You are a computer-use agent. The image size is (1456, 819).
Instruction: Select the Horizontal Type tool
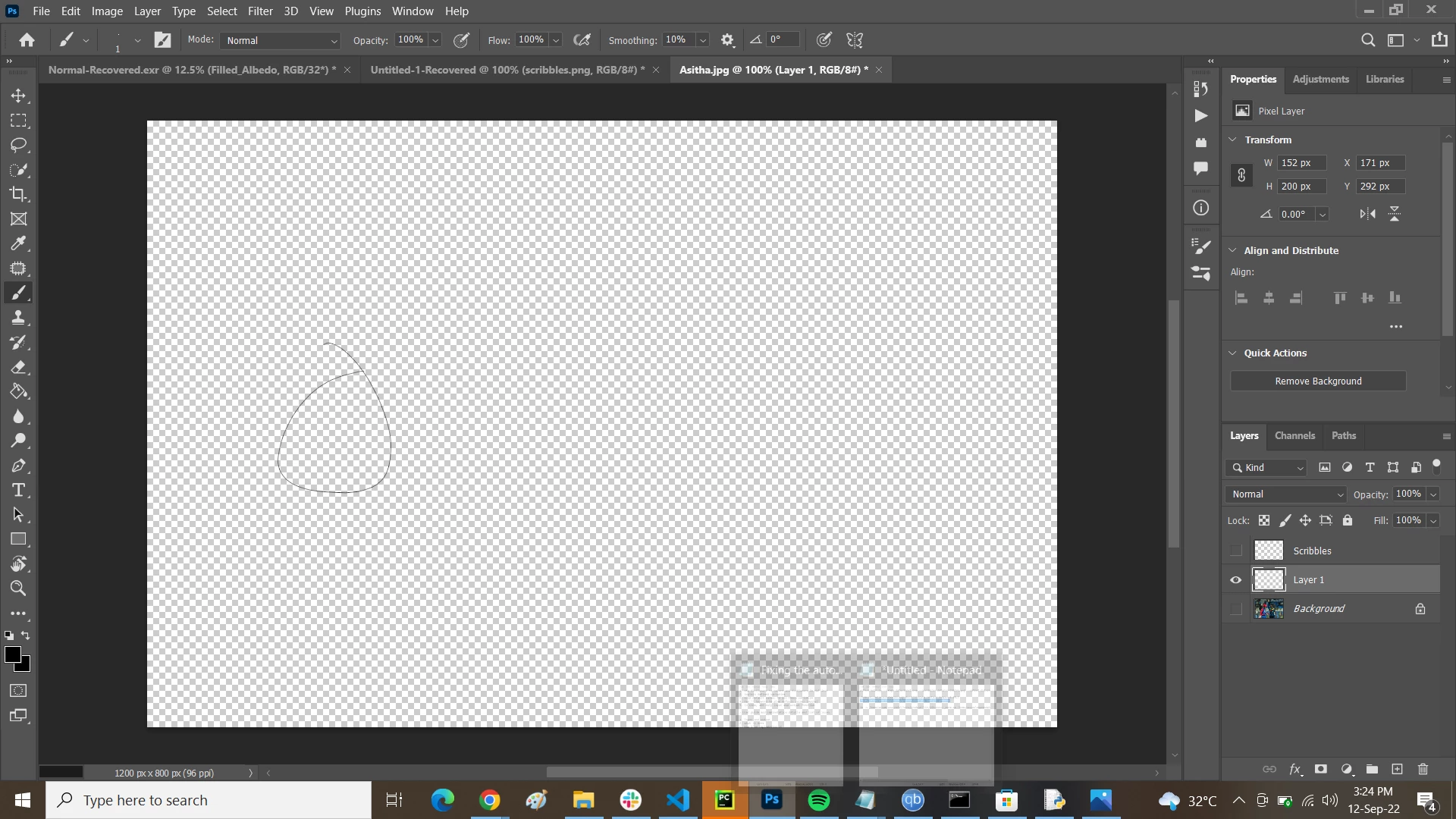(x=18, y=490)
